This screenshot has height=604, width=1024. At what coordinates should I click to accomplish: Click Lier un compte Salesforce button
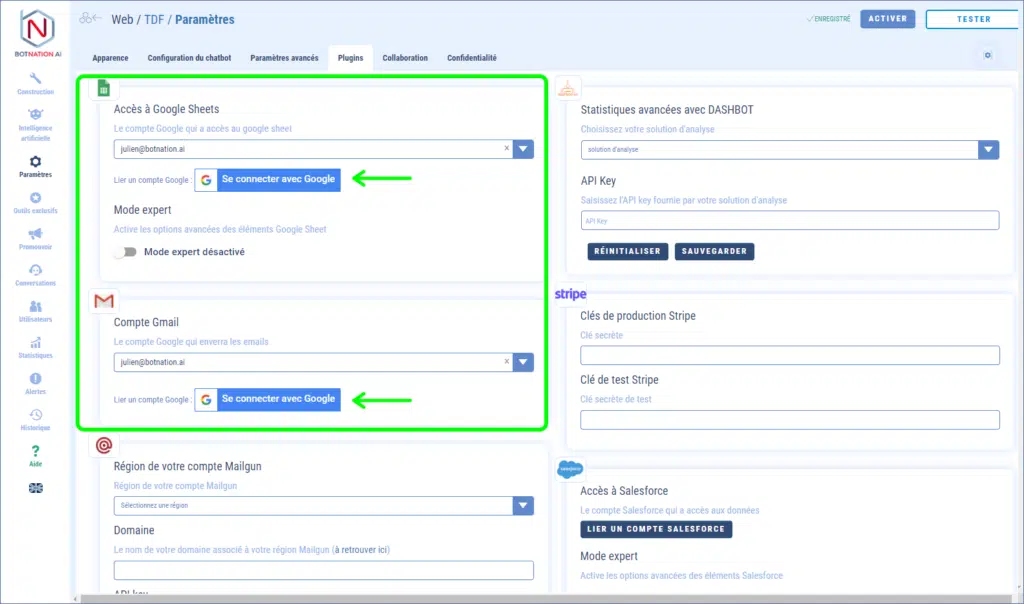point(656,529)
